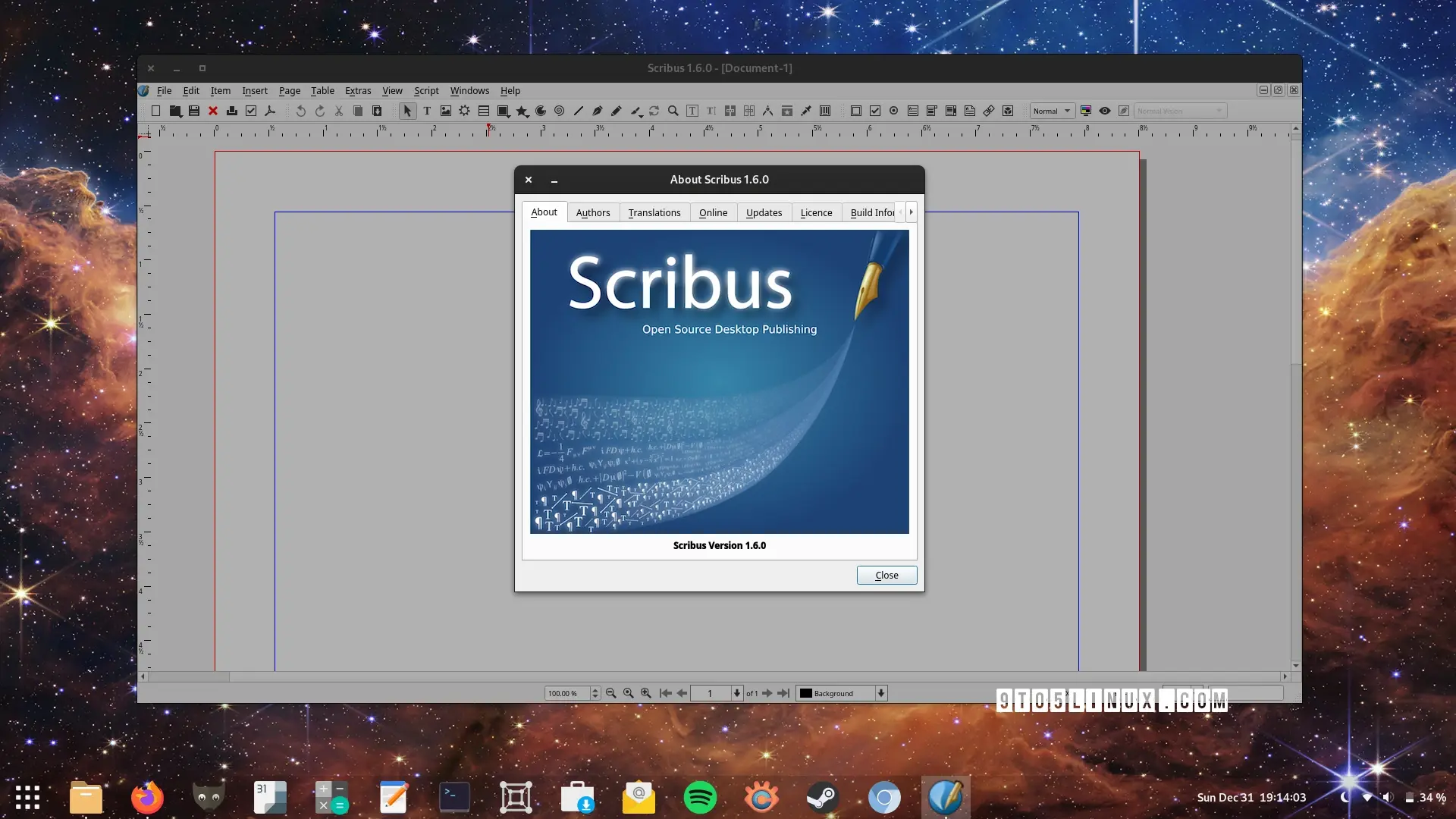Click the horizontal scrollbar of the canvas
The image size is (1456, 819).
pos(714,676)
